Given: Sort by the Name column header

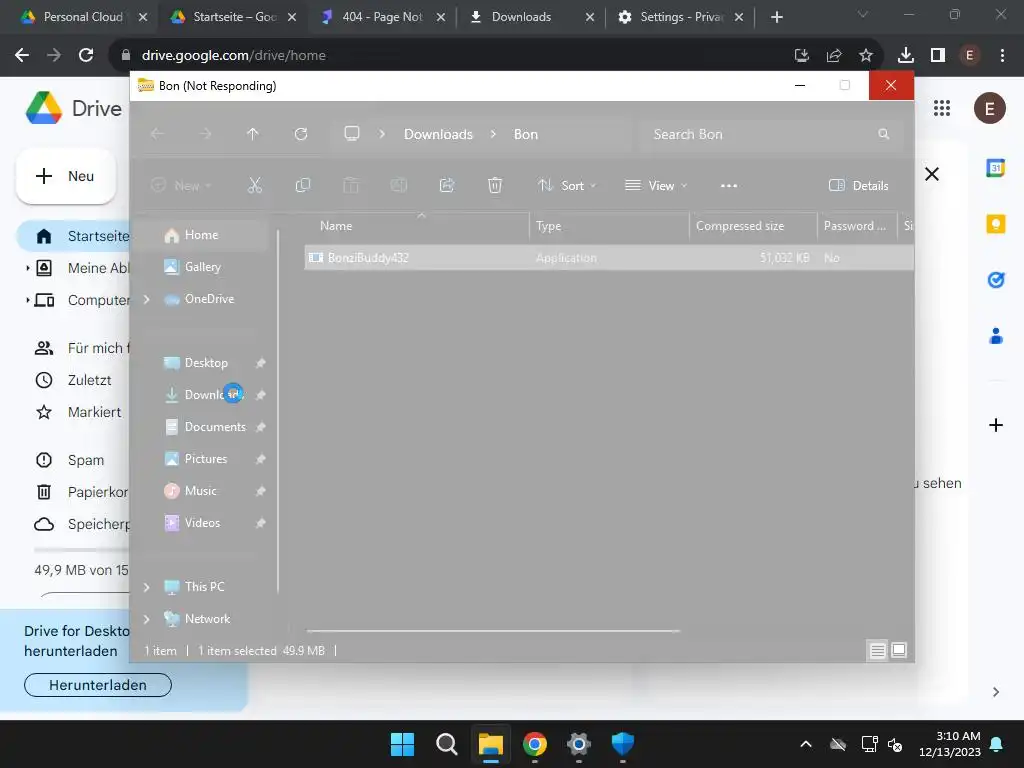Looking at the screenshot, I should point(417,226).
